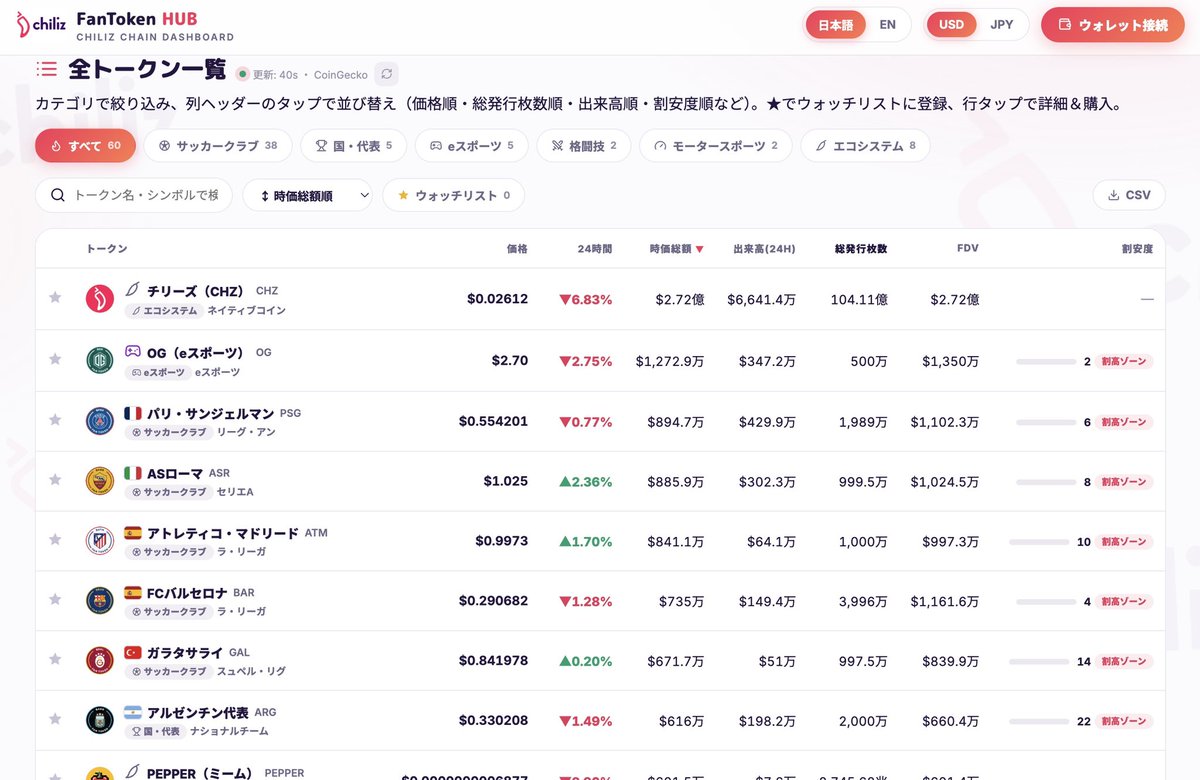Add パリ・サンジェルマン to watchlist star
Screen dimensions: 1200x780
click(55, 420)
